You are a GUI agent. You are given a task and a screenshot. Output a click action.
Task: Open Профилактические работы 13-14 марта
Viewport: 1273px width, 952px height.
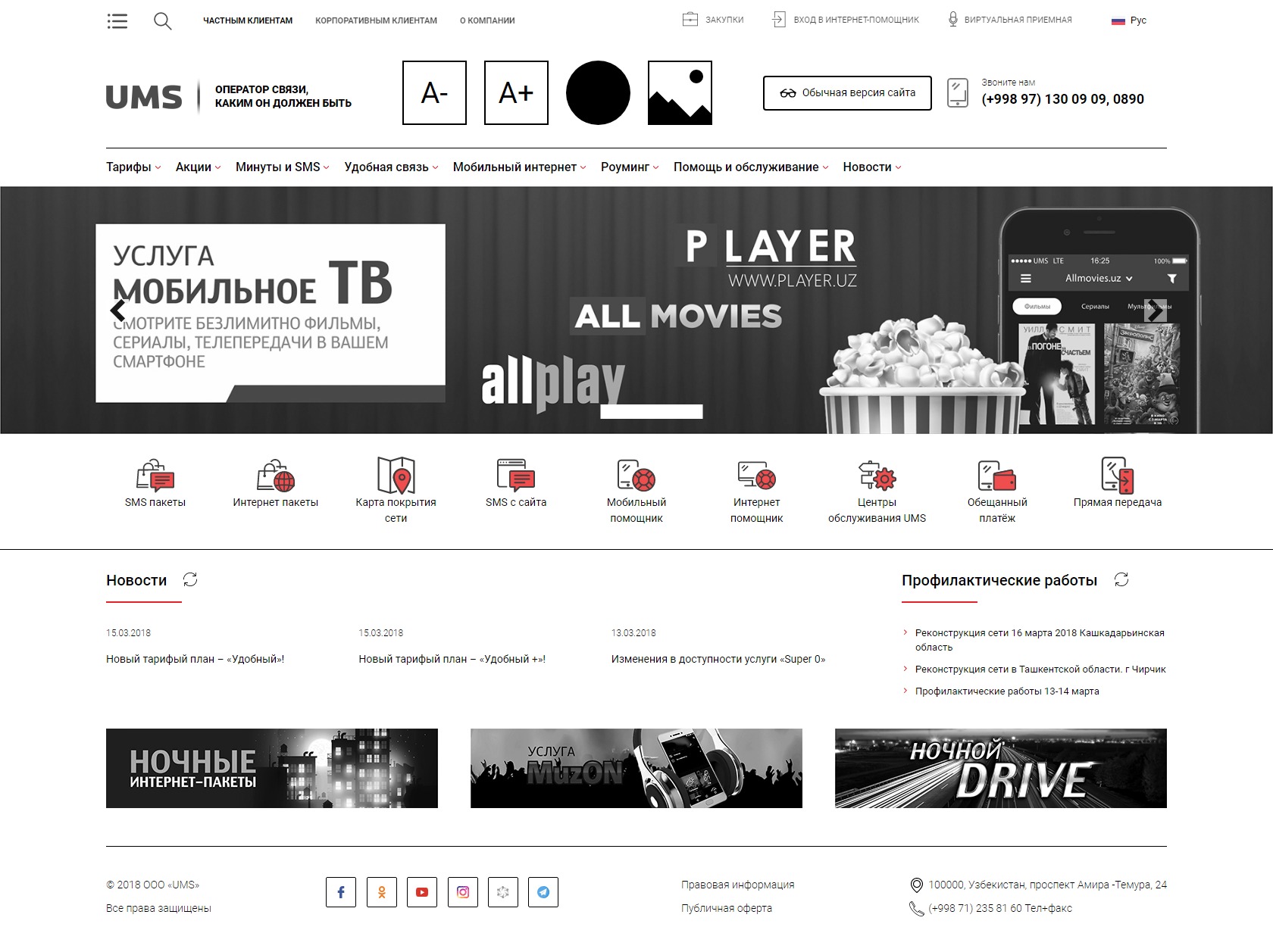[x=1007, y=691]
